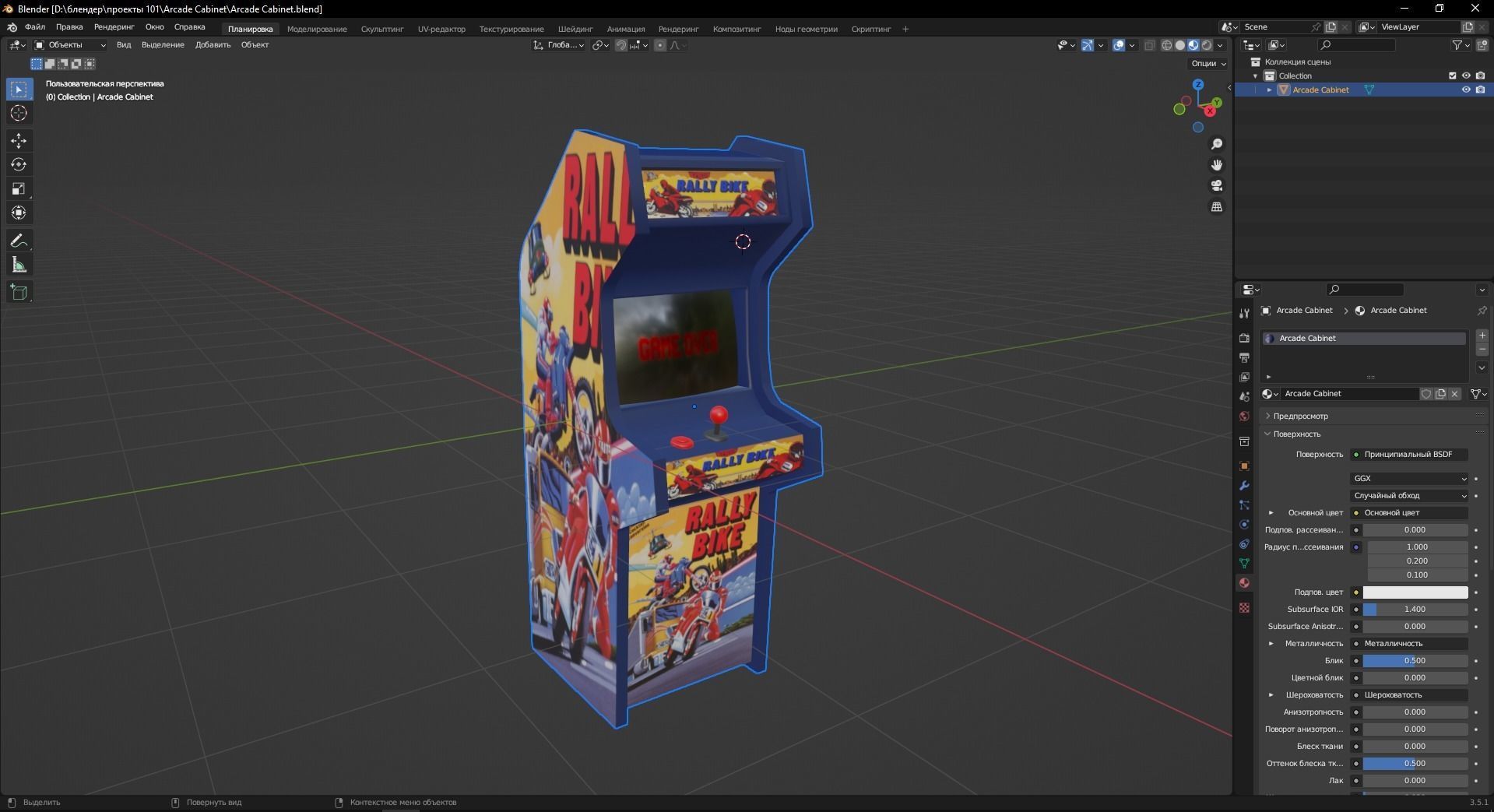Screen dimensions: 1494x812
Task: Open the Object properties orange square tab
Action: pyautogui.click(x=1244, y=466)
